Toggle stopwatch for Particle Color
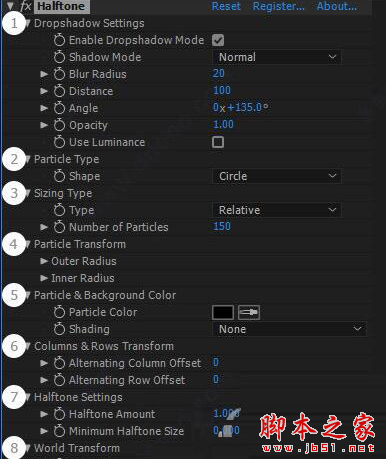Viewport: 386px width, 459px height. pos(59,312)
